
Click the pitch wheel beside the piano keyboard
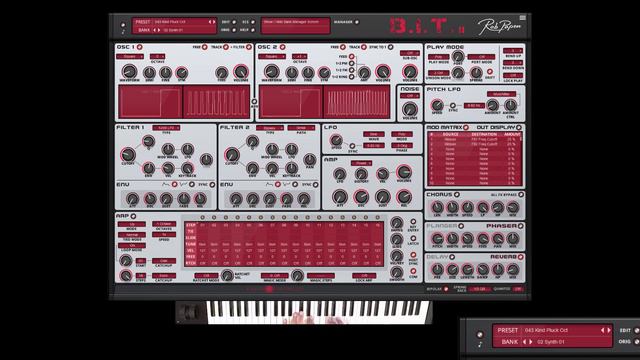point(190,313)
